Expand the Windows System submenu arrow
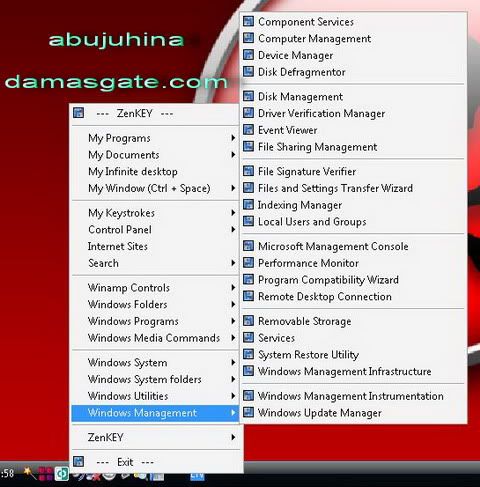The image size is (480, 487). (x=233, y=362)
